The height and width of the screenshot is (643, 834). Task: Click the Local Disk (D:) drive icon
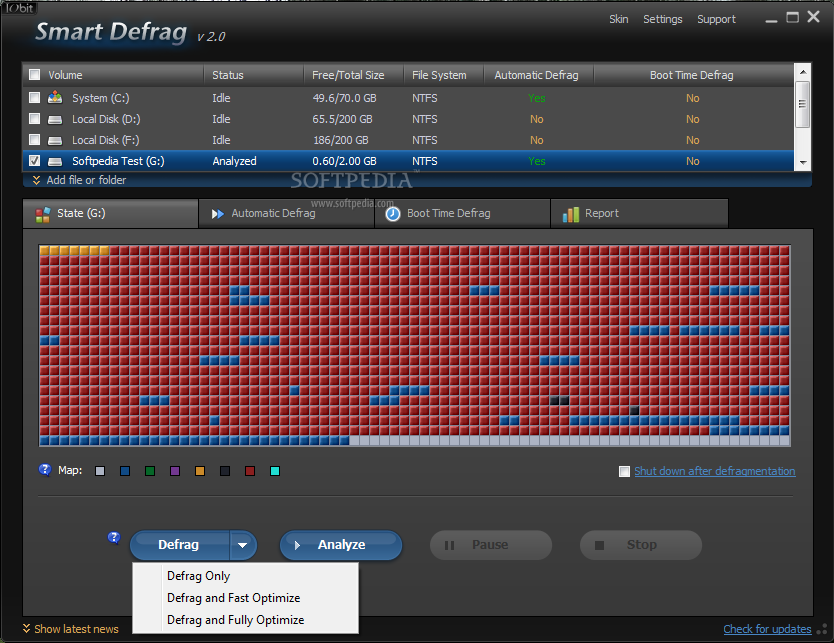(55, 120)
